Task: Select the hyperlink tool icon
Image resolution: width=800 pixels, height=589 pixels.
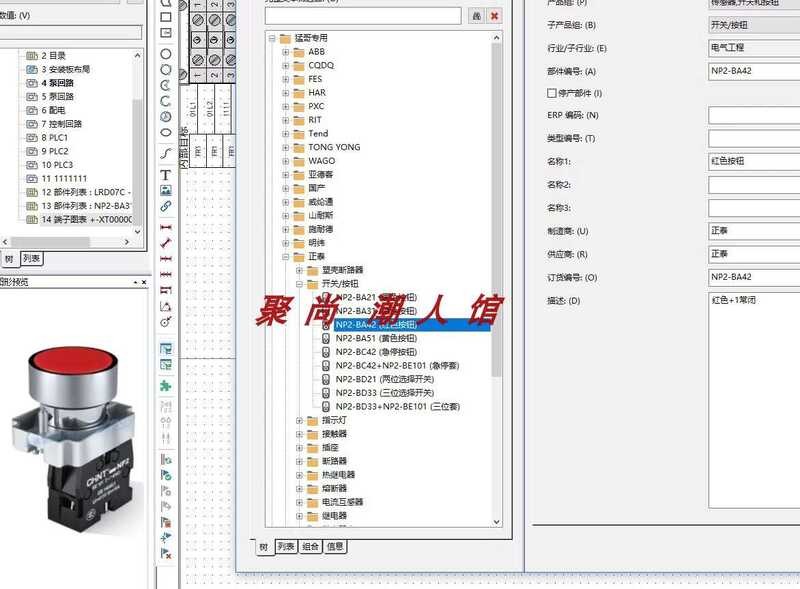Action: 166,206
